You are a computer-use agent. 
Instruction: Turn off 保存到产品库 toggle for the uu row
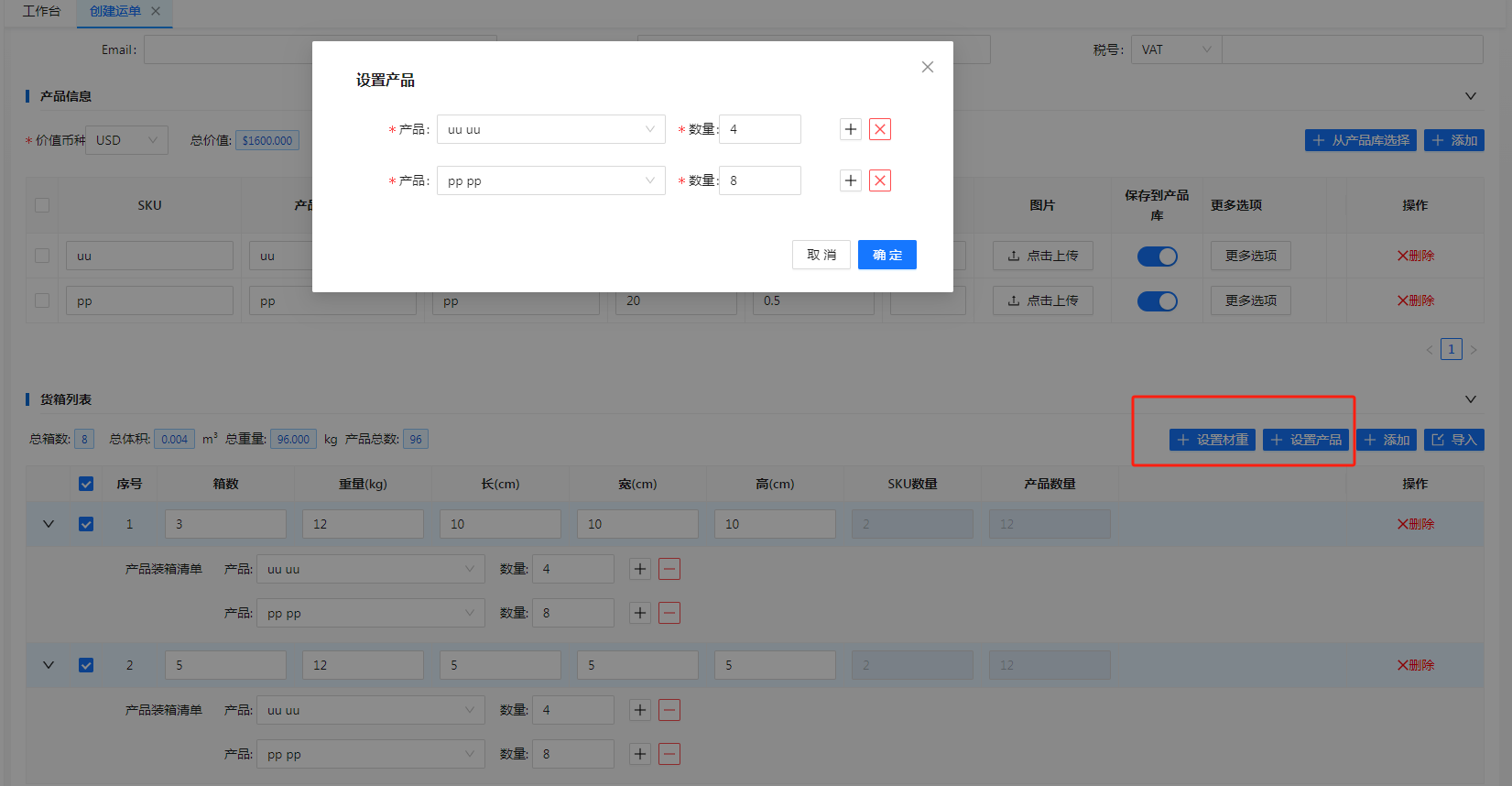click(1157, 257)
